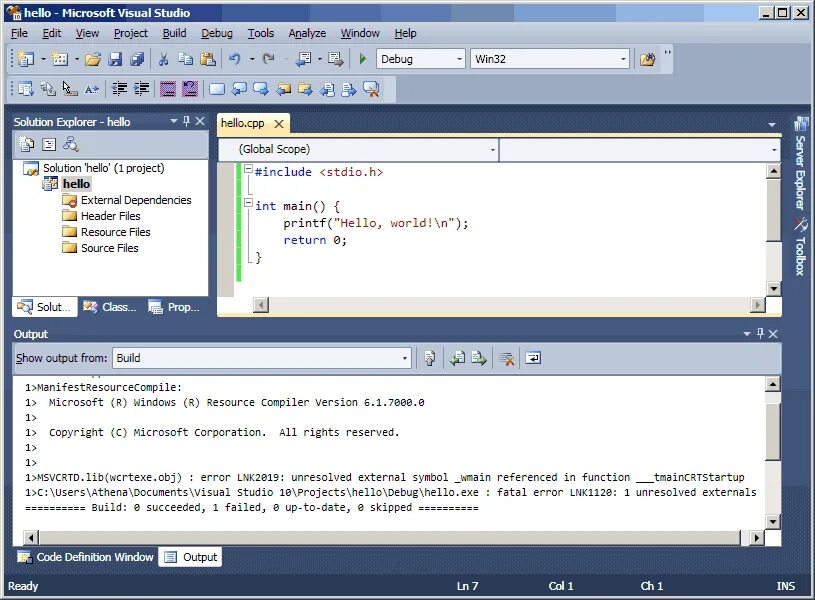Open the Debug menu

coord(217,33)
